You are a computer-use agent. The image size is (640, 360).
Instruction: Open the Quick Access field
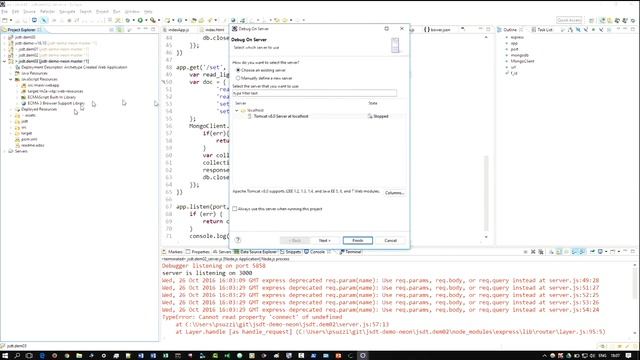pyautogui.click(x=569, y=20)
